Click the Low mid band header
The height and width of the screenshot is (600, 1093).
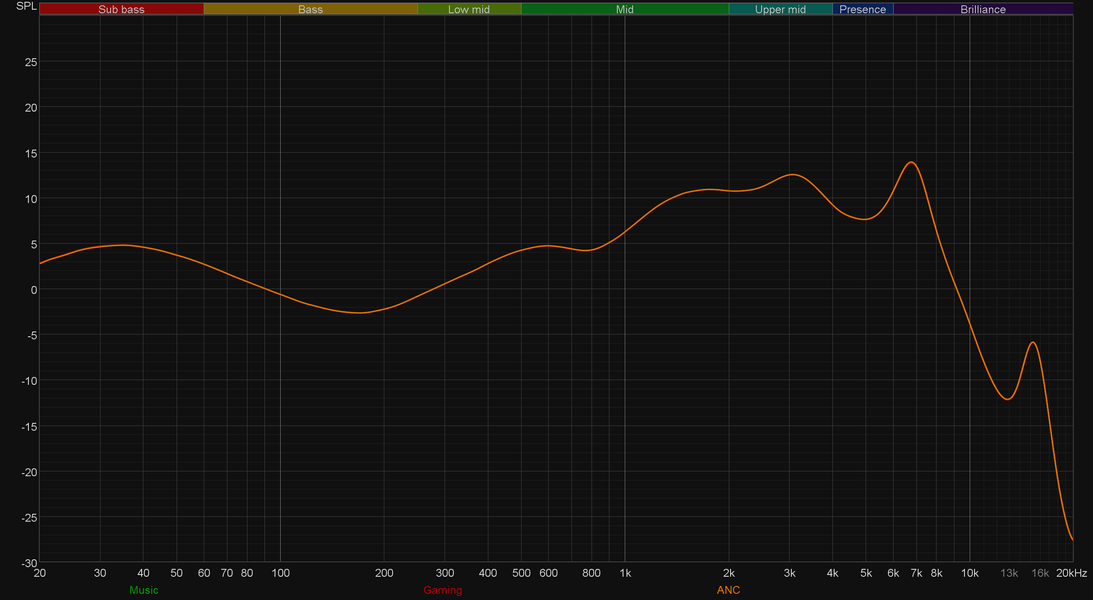click(x=469, y=10)
